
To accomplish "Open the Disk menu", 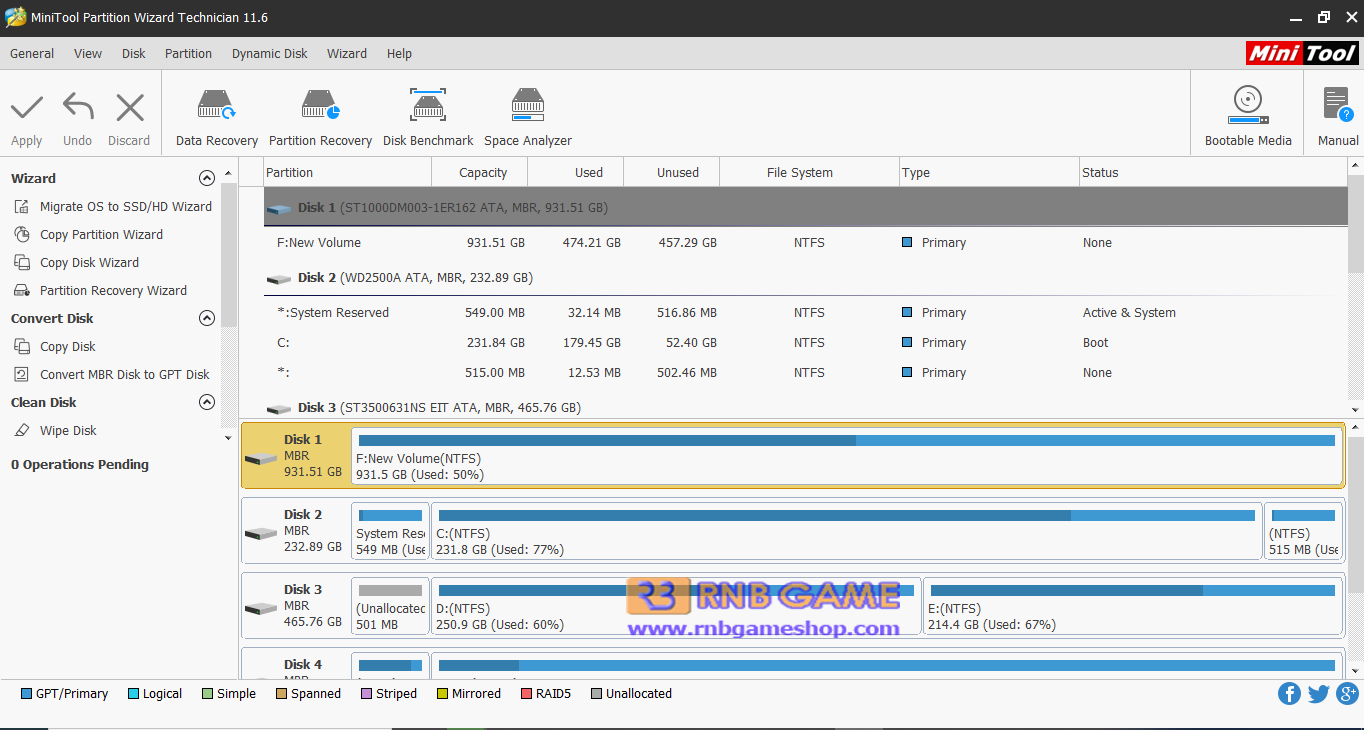I will [134, 54].
